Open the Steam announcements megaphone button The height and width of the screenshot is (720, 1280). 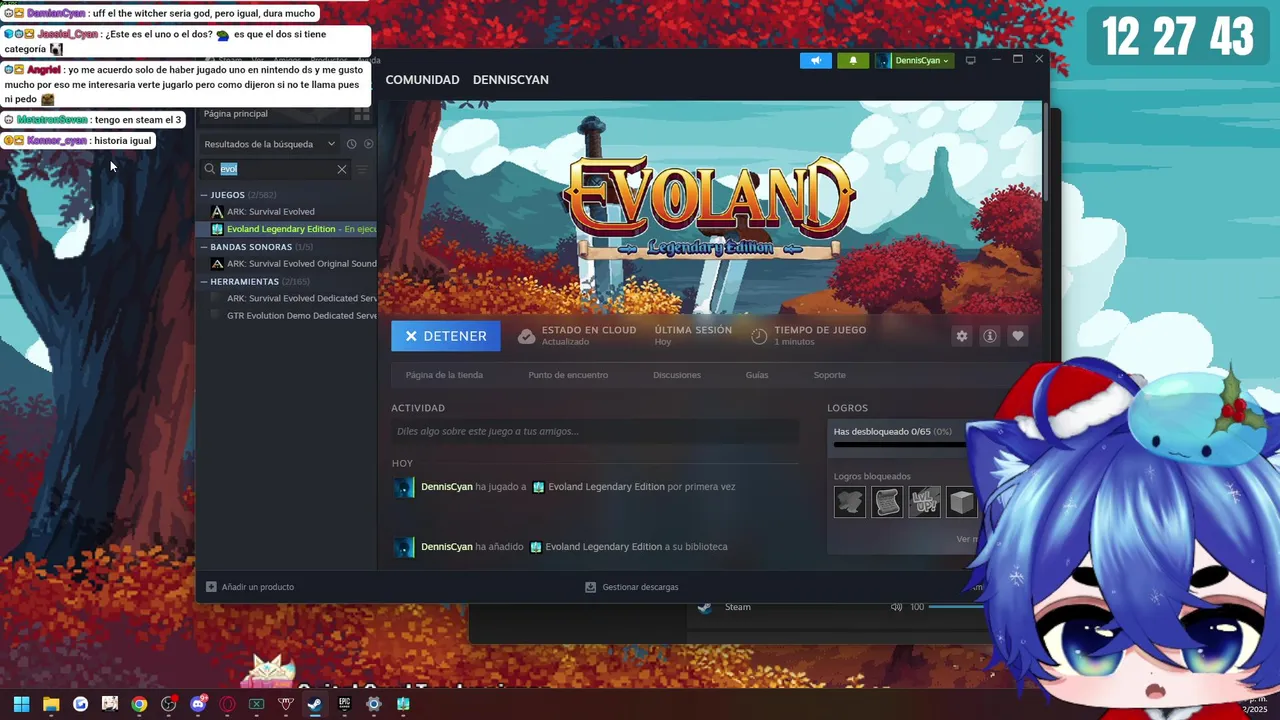[x=816, y=60]
